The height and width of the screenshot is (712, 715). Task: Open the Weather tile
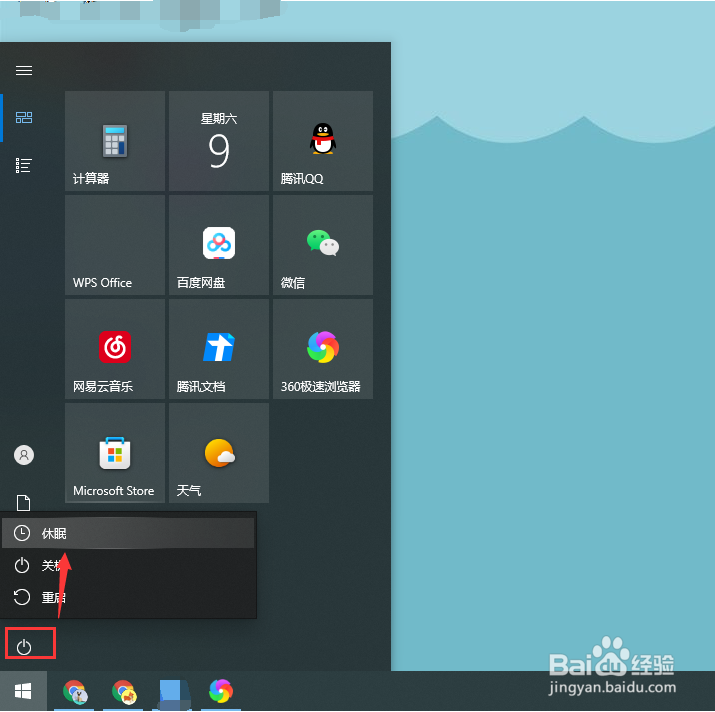(x=219, y=453)
